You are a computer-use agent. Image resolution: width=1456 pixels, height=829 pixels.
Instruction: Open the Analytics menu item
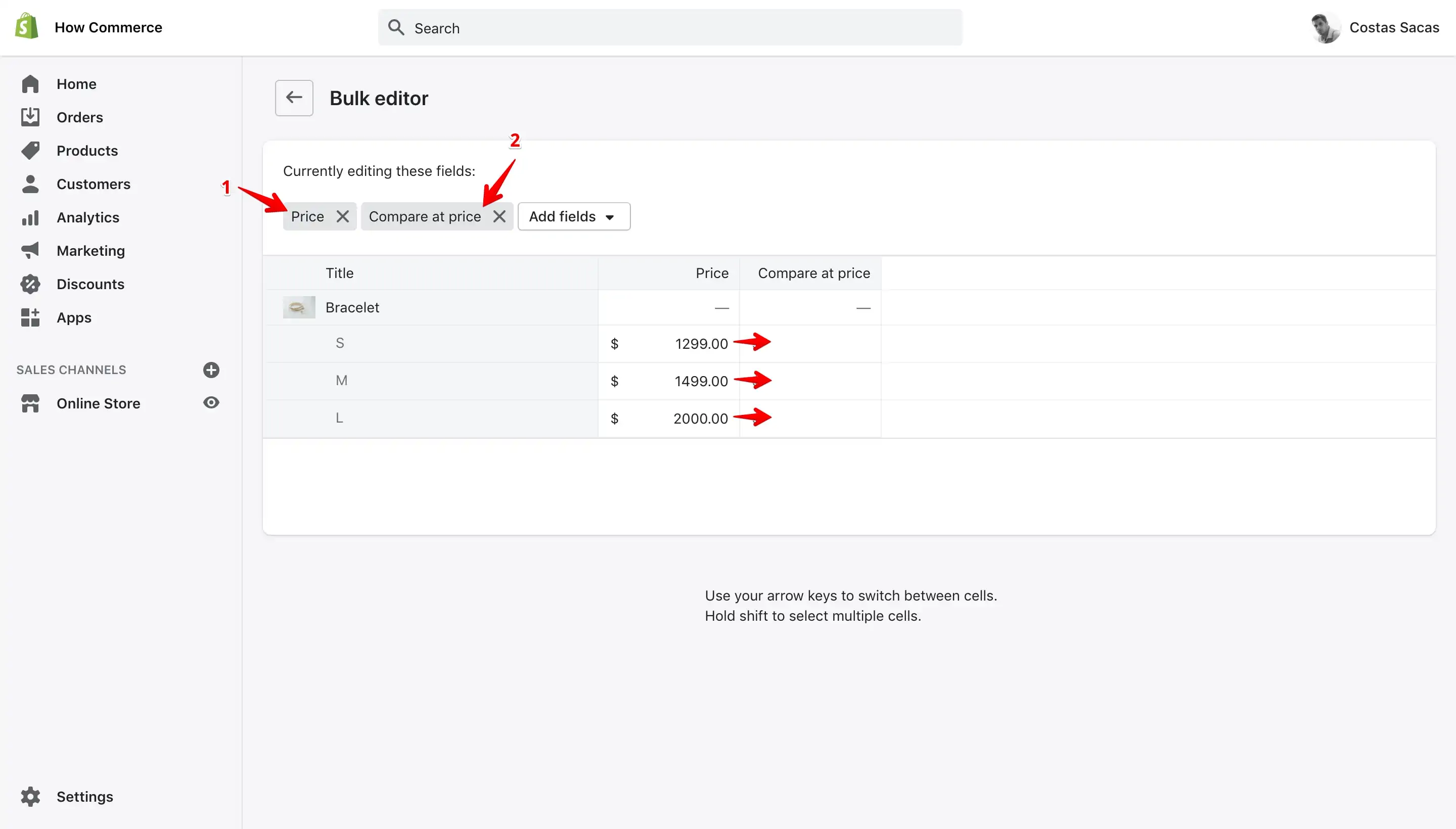click(87, 217)
